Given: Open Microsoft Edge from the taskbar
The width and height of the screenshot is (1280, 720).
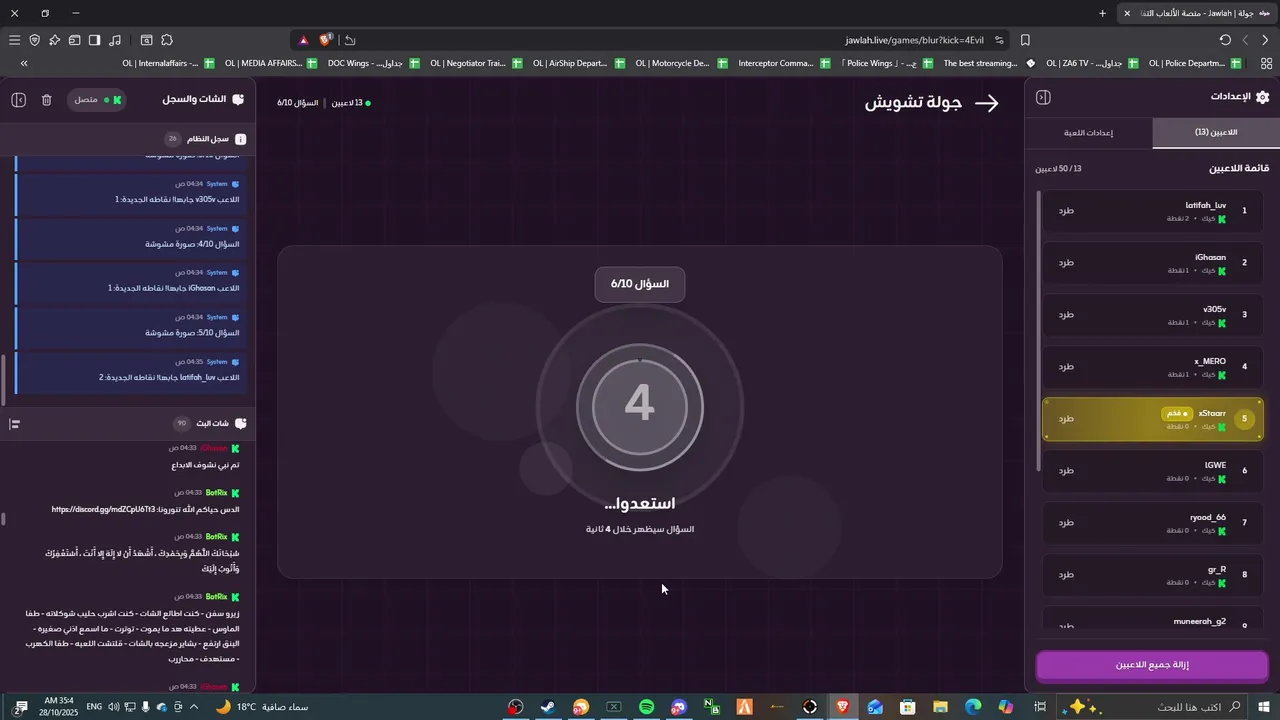Looking at the screenshot, I should coord(973,707).
